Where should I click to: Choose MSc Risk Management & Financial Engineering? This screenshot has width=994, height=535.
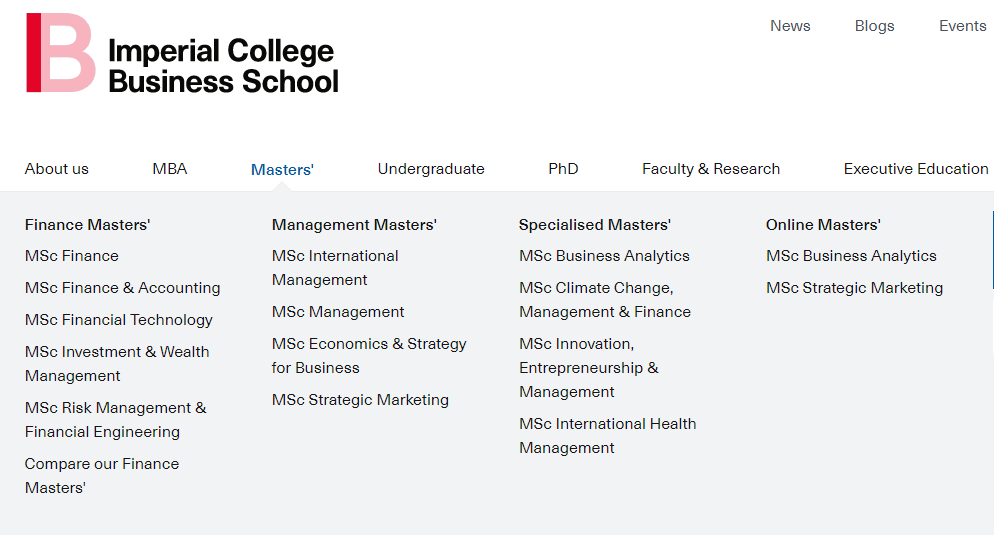tap(115, 420)
